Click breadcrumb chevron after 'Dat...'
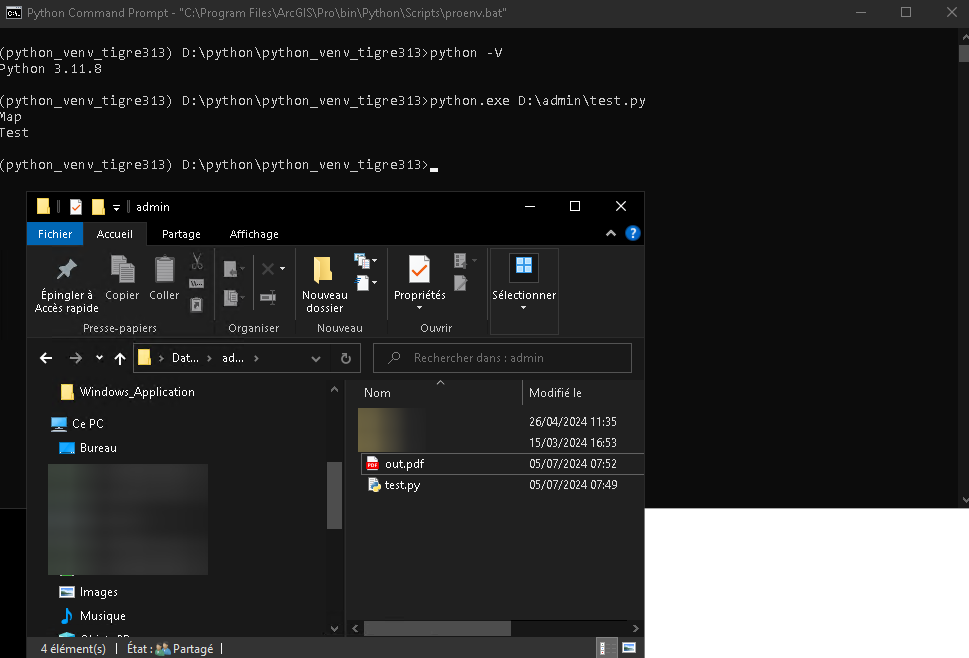The height and width of the screenshot is (658, 969). point(209,358)
